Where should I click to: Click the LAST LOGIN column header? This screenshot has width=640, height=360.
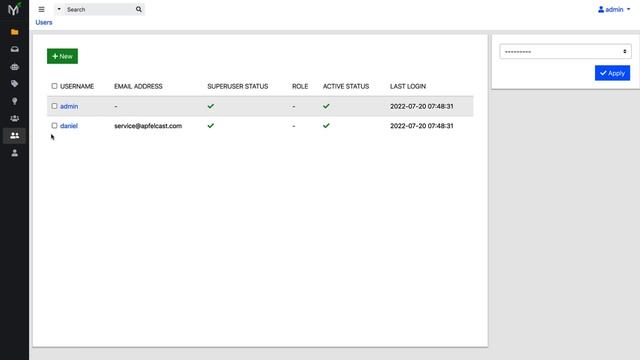point(408,86)
